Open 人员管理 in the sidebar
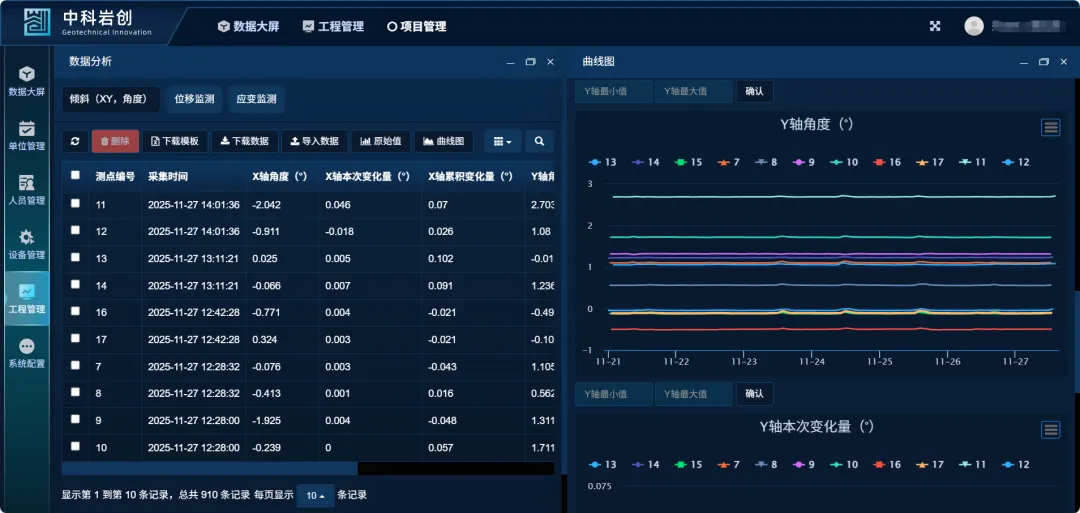 [x=27, y=190]
